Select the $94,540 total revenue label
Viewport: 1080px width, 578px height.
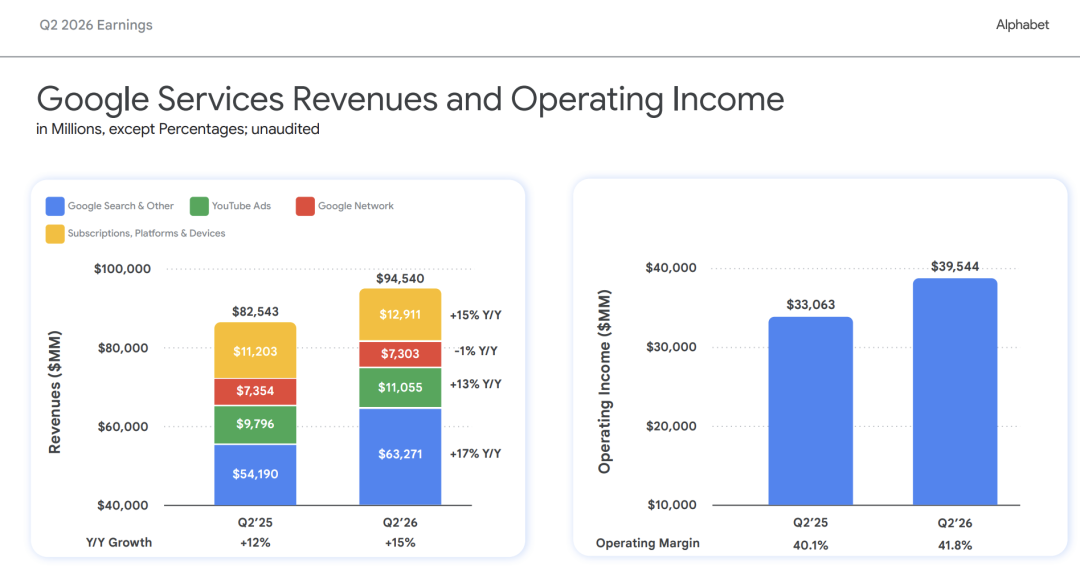400,278
